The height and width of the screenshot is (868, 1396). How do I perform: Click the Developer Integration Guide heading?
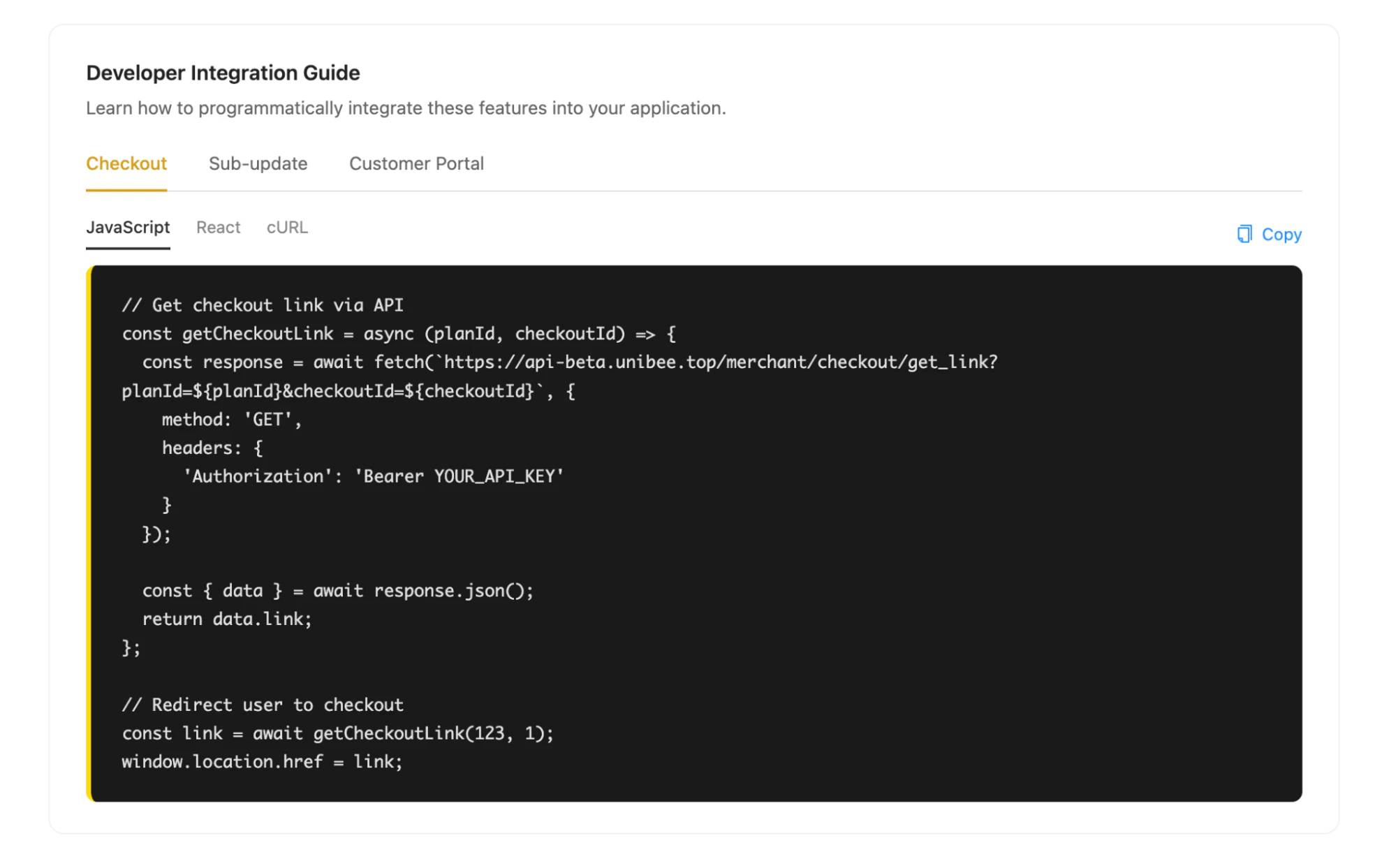tap(223, 73)
